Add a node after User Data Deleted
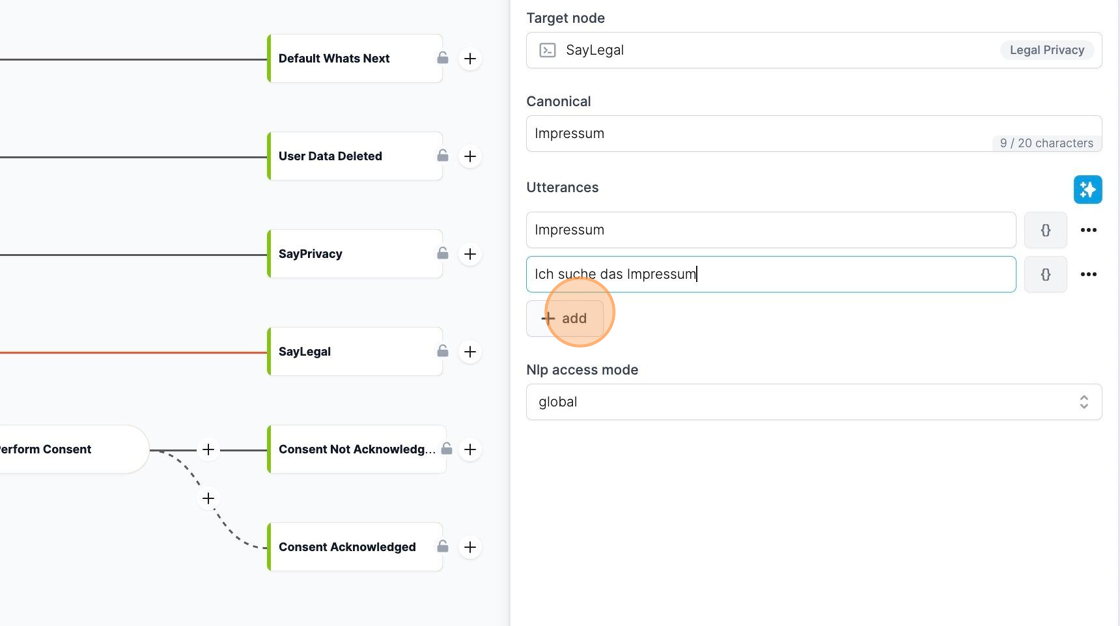 469,156
